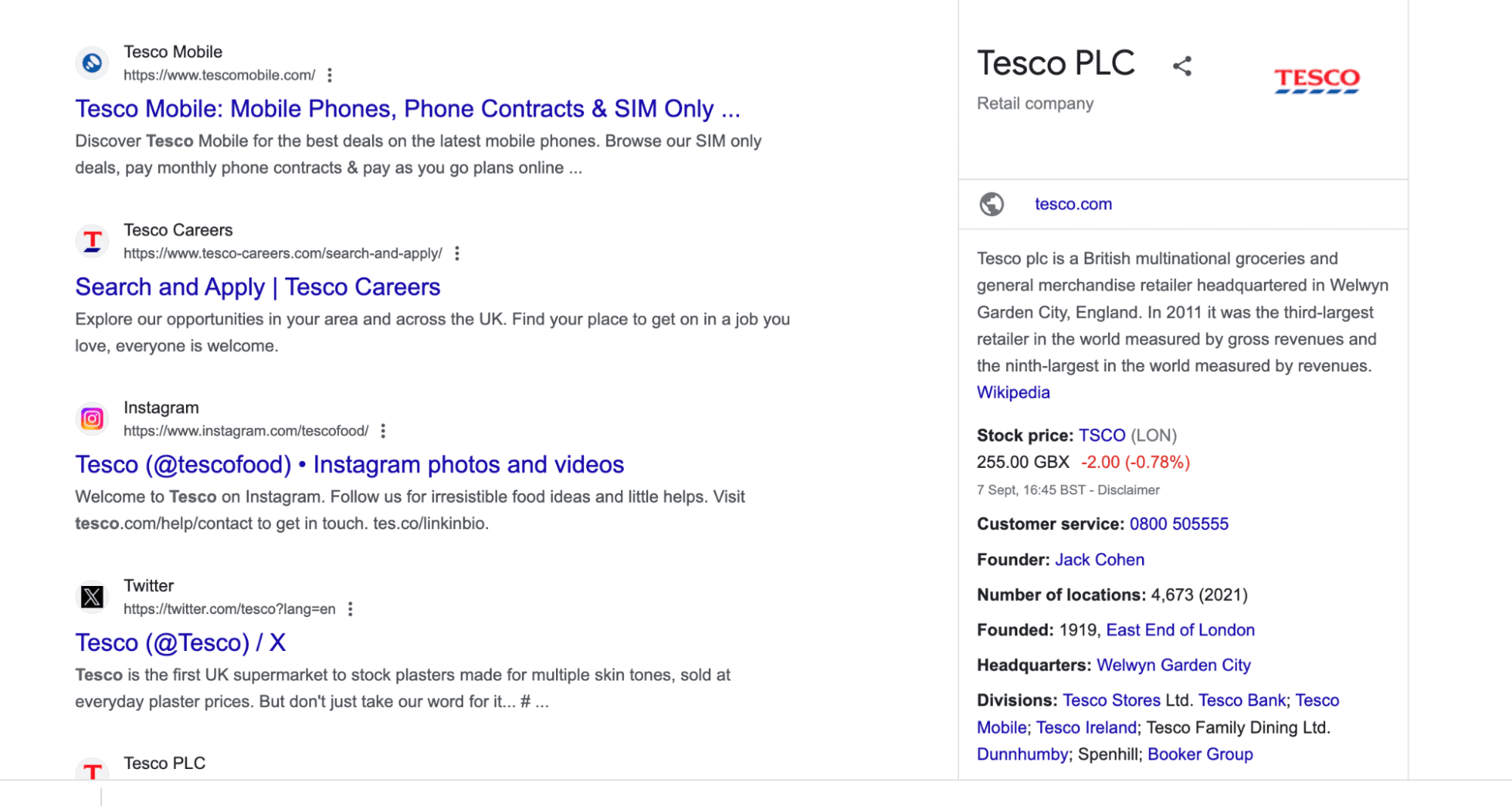Click the globe icon next to tesco.com
This screenshot has width=1512, height=806.
point(992,204)
